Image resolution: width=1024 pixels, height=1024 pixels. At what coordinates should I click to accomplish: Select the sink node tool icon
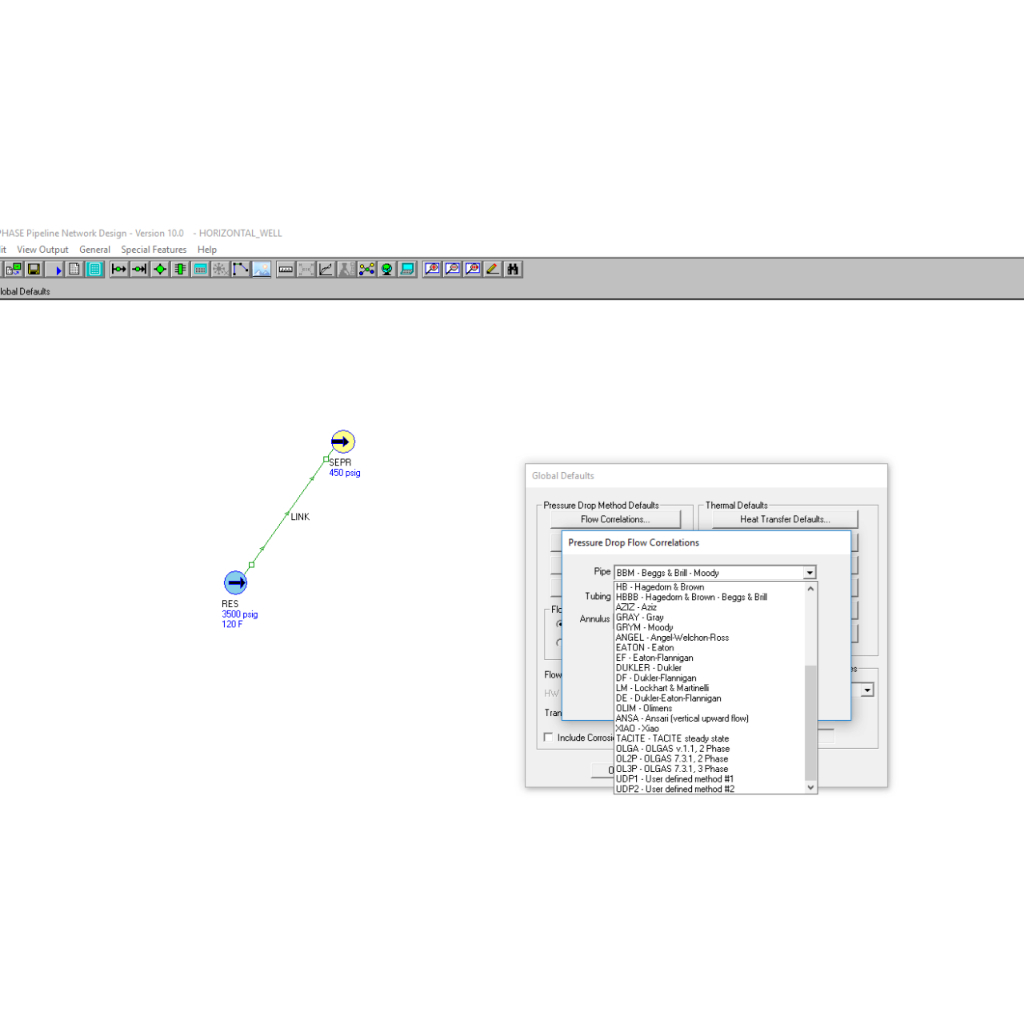click(139, 269)
